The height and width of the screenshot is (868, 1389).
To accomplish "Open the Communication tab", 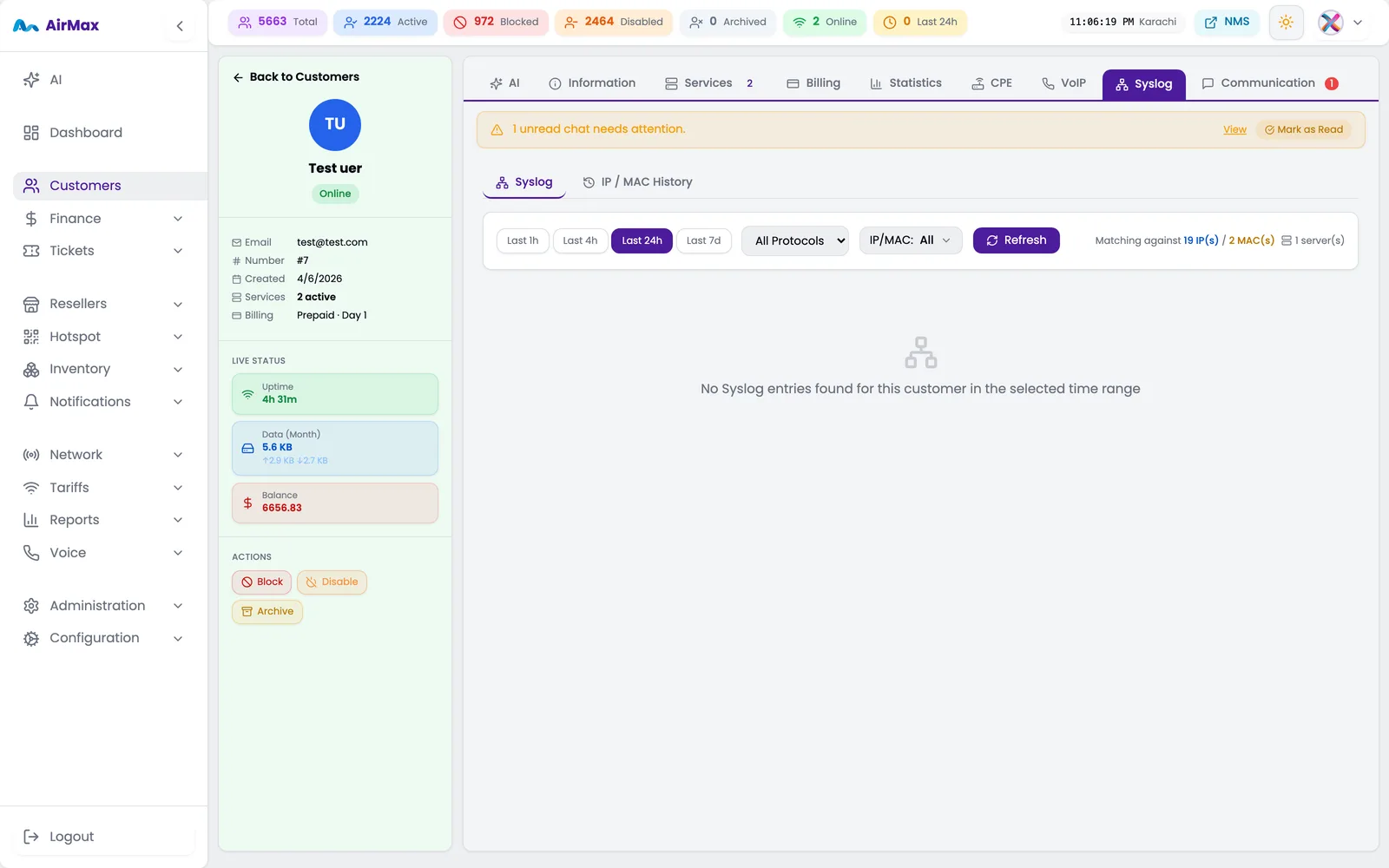I will click(1270, 83).
